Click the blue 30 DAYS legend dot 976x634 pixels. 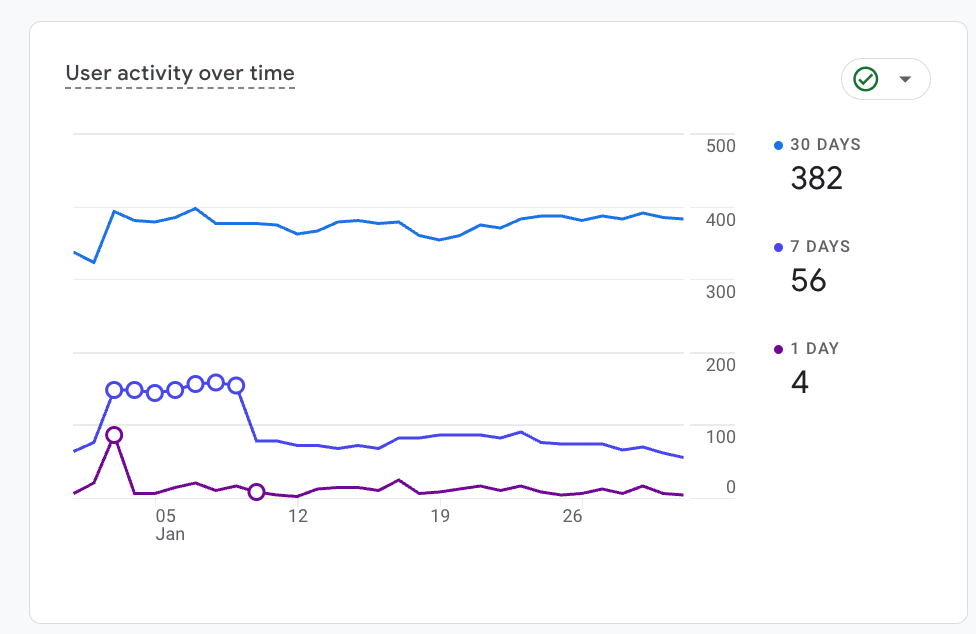click(x=779, y=145)
